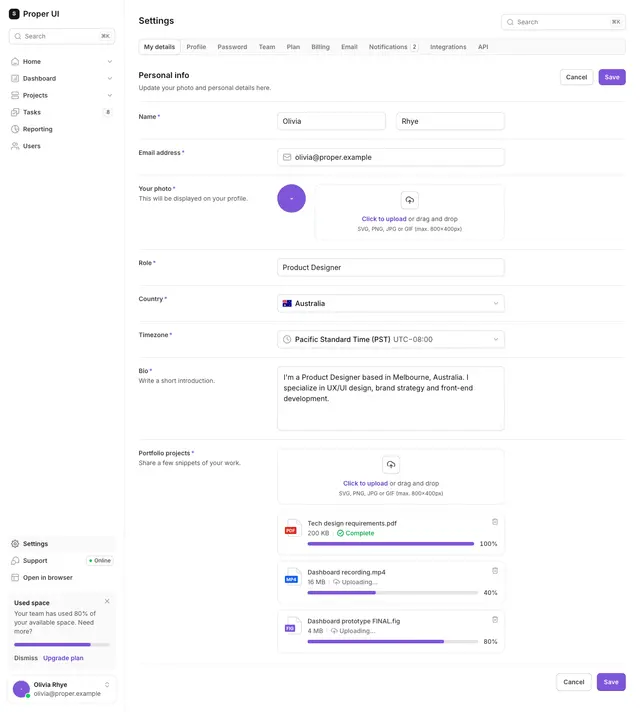Click Dashboard prototype FINAL.fig progress bar

click(392, 642)
